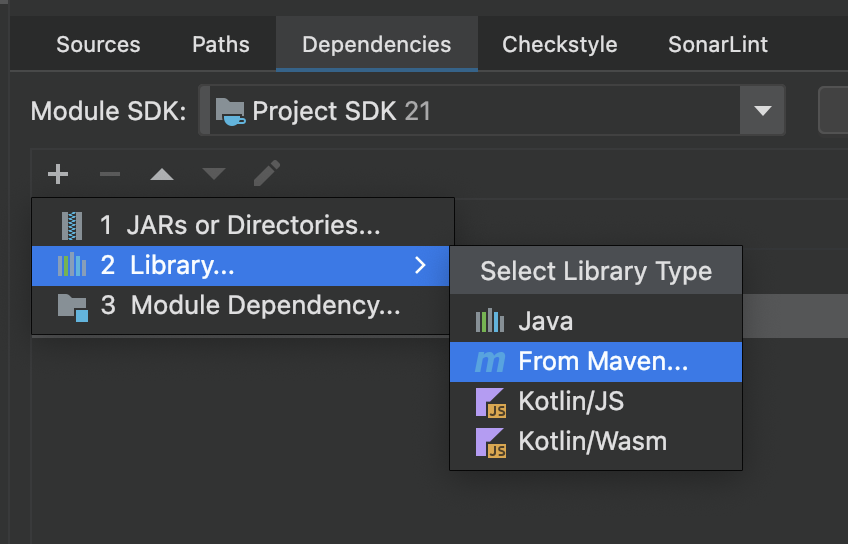Click the plus Add dependency icon

click(x=58, y=174)
